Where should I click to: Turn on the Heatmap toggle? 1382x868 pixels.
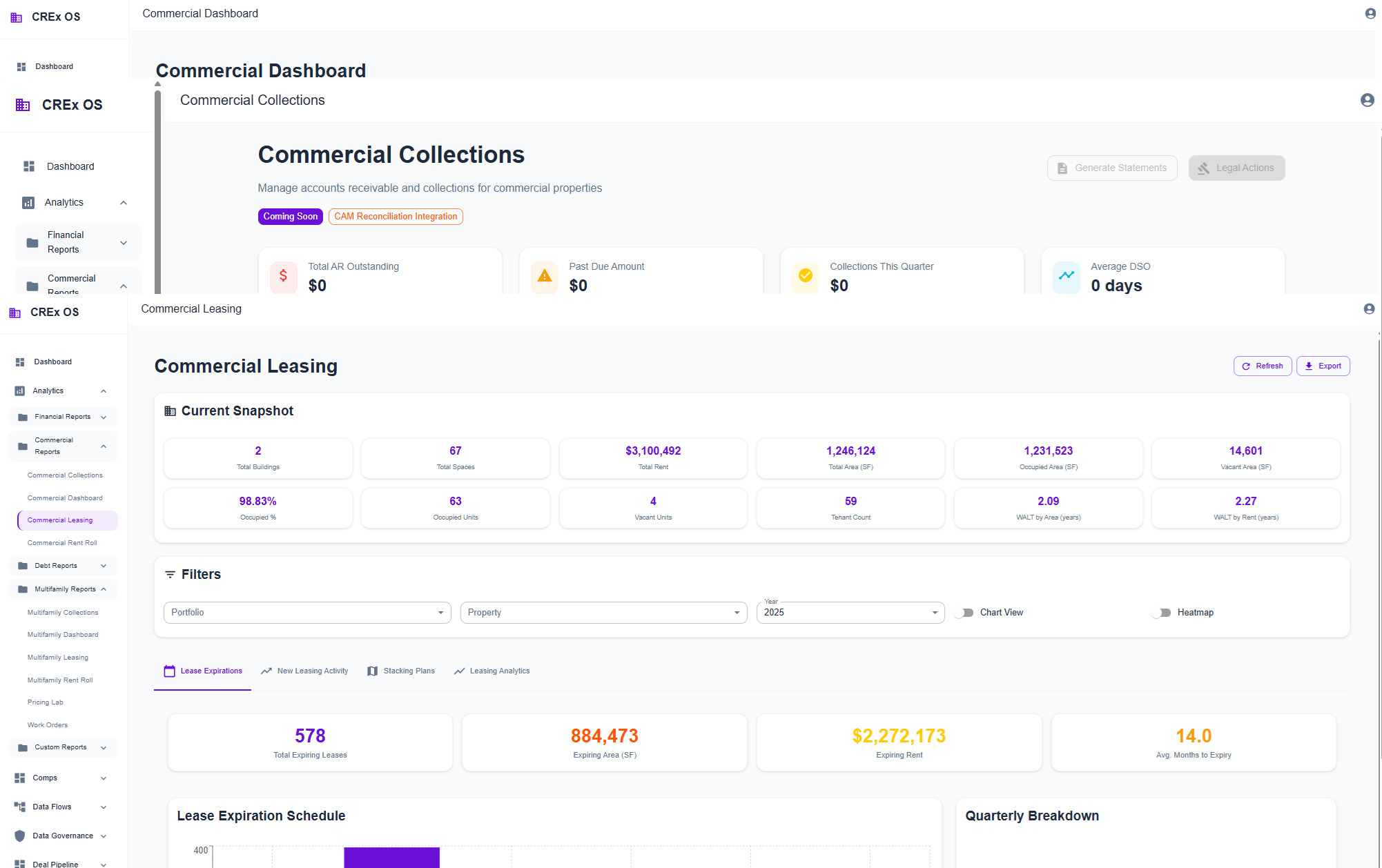(x=1161, y=612)
